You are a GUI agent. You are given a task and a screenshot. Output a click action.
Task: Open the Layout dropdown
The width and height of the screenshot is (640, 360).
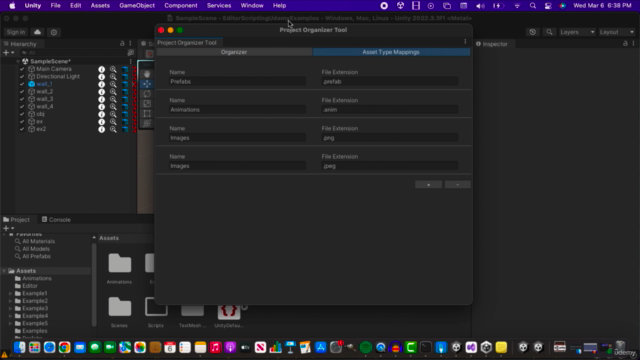(617, 32)
